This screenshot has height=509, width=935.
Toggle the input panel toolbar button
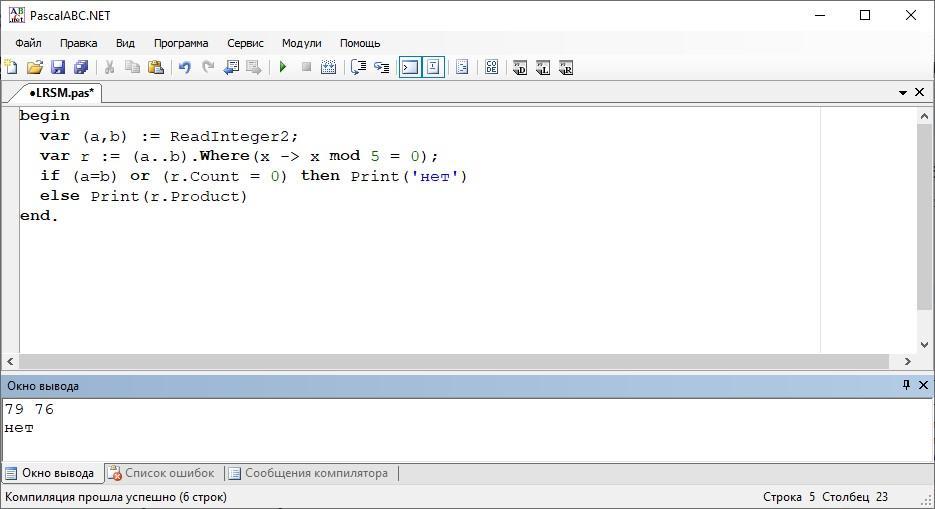click(x=434, y=67)
